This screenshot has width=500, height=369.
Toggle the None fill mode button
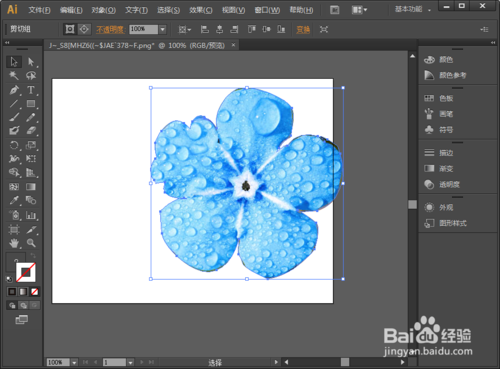point(34,292)
